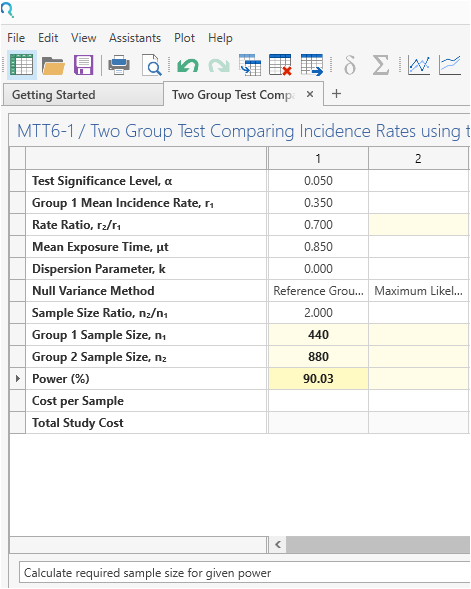Screen dimensions: 471x589
Task: Click the row indicator arrow beside Power (%)
Action: 18,379
